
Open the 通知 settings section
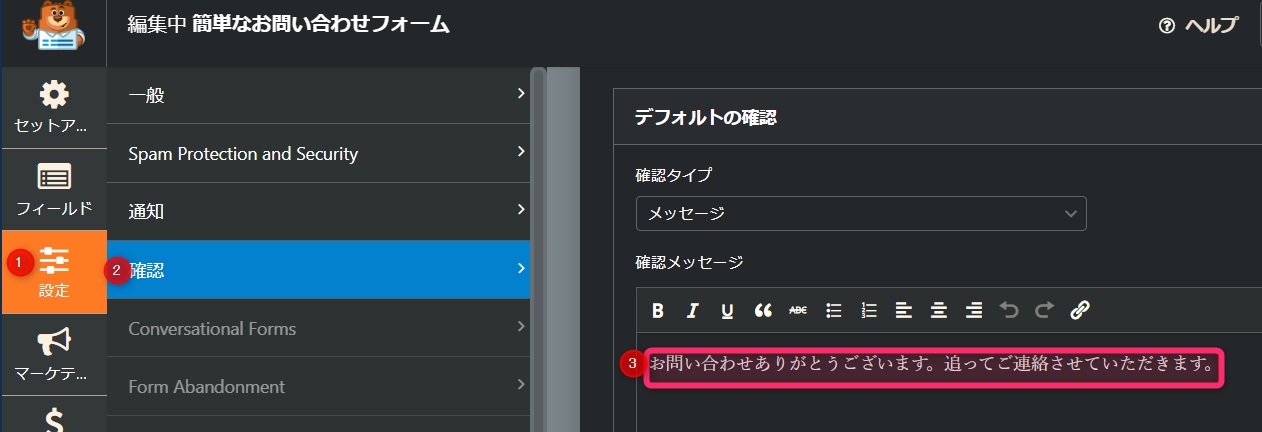click(318, 211)
